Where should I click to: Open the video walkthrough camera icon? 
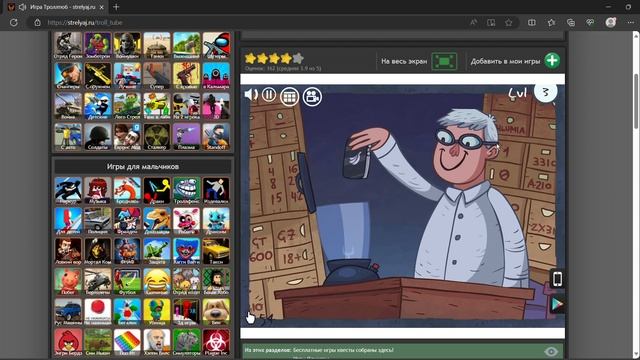click(312, 97)
